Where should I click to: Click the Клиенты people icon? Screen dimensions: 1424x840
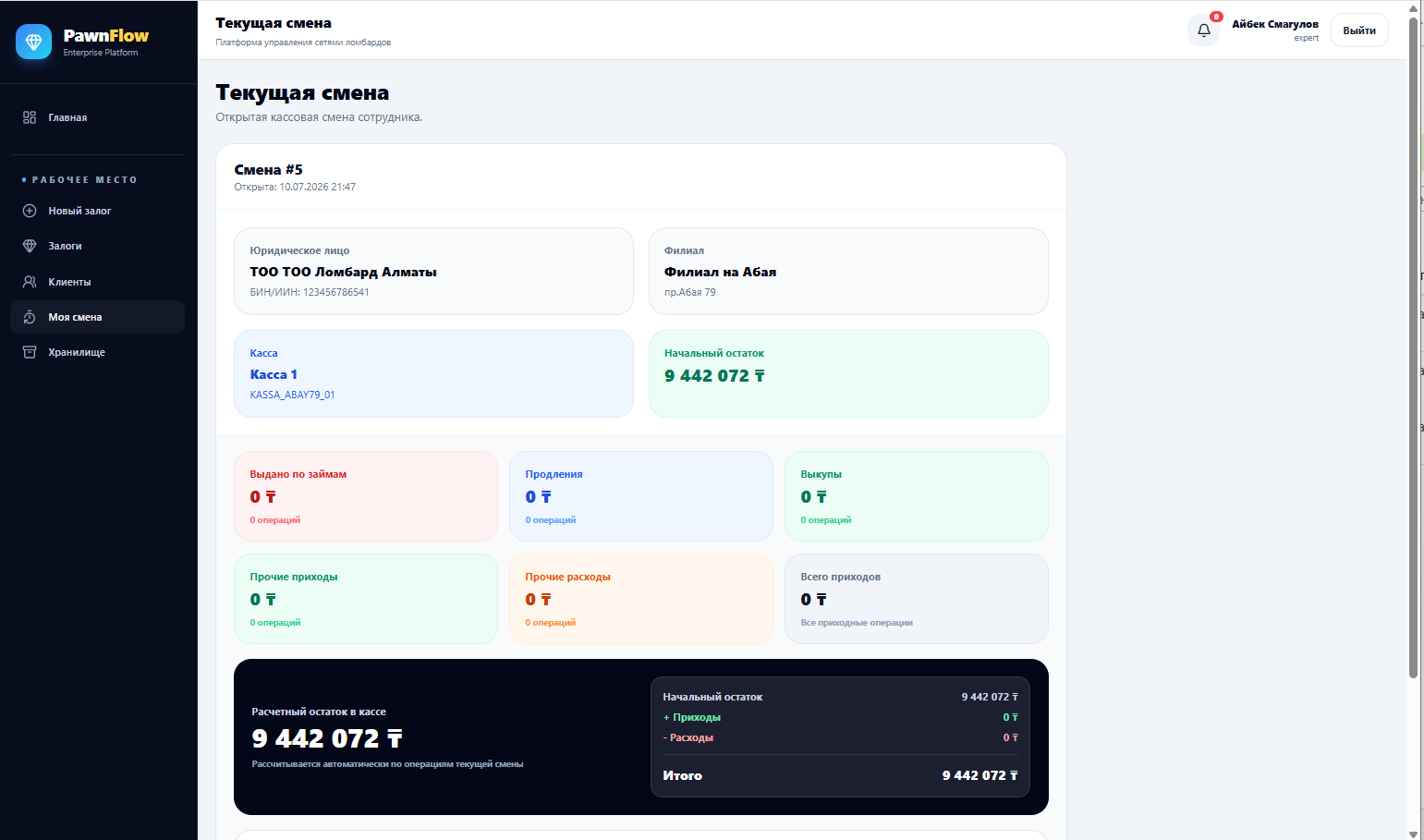[x=30, y=282]
